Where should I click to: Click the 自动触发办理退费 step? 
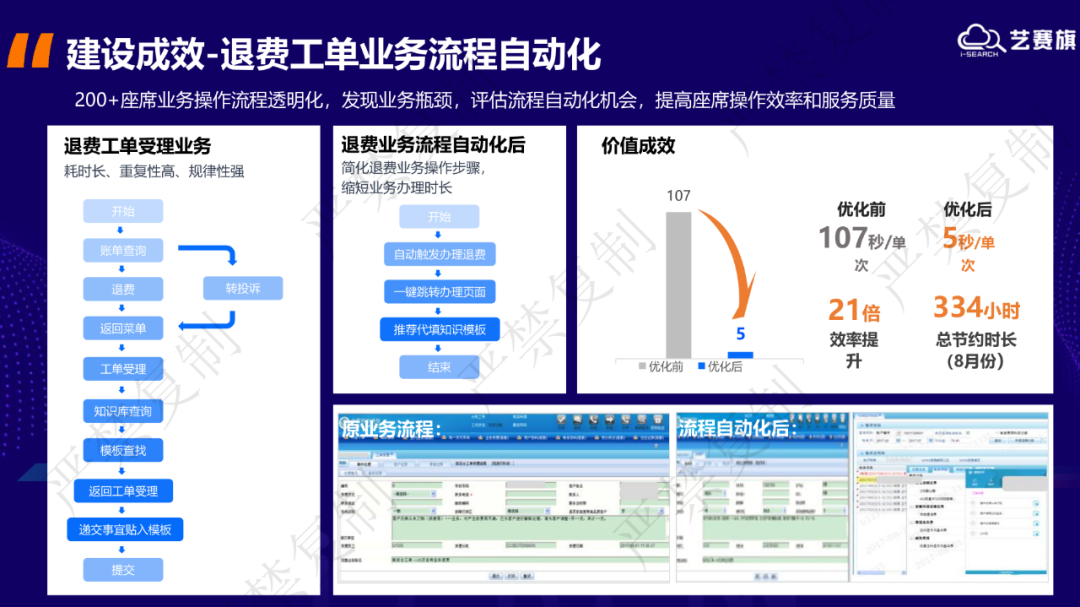pos(439,254)
